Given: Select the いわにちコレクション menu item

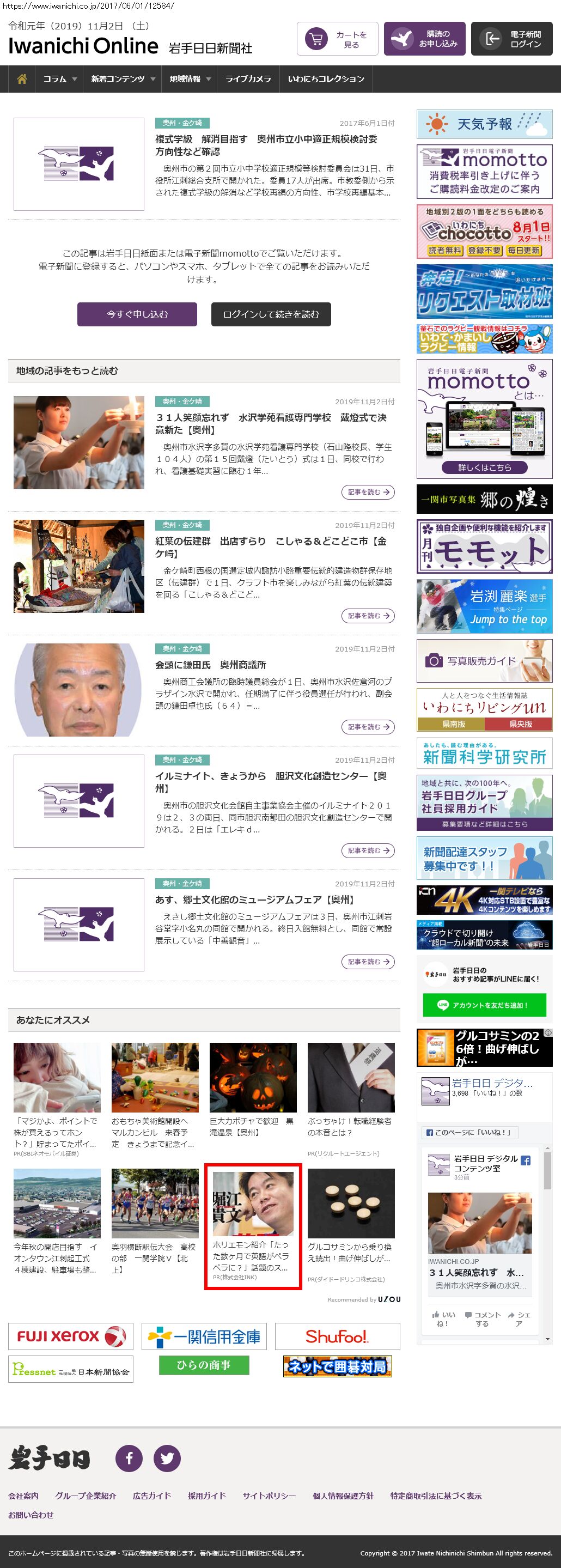Looking at the screenshot, I should (326, 79).
